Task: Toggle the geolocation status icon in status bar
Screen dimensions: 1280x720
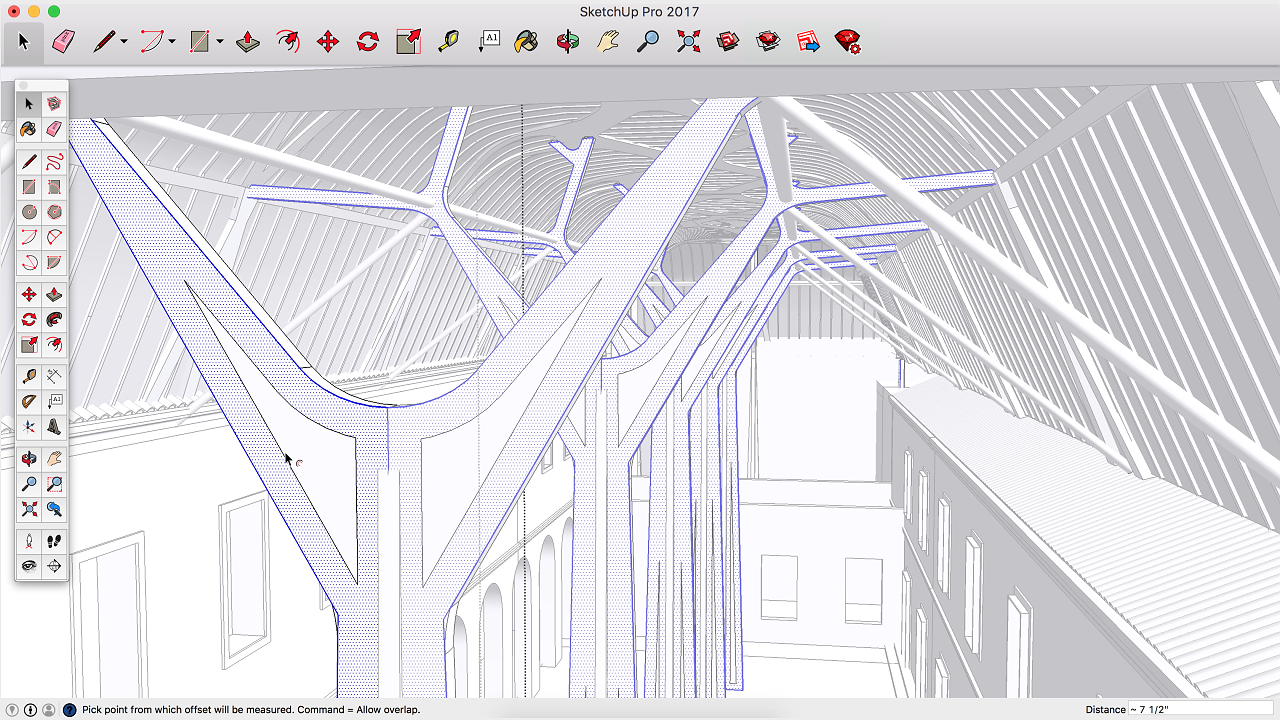Action: click(x=13, y=710)
